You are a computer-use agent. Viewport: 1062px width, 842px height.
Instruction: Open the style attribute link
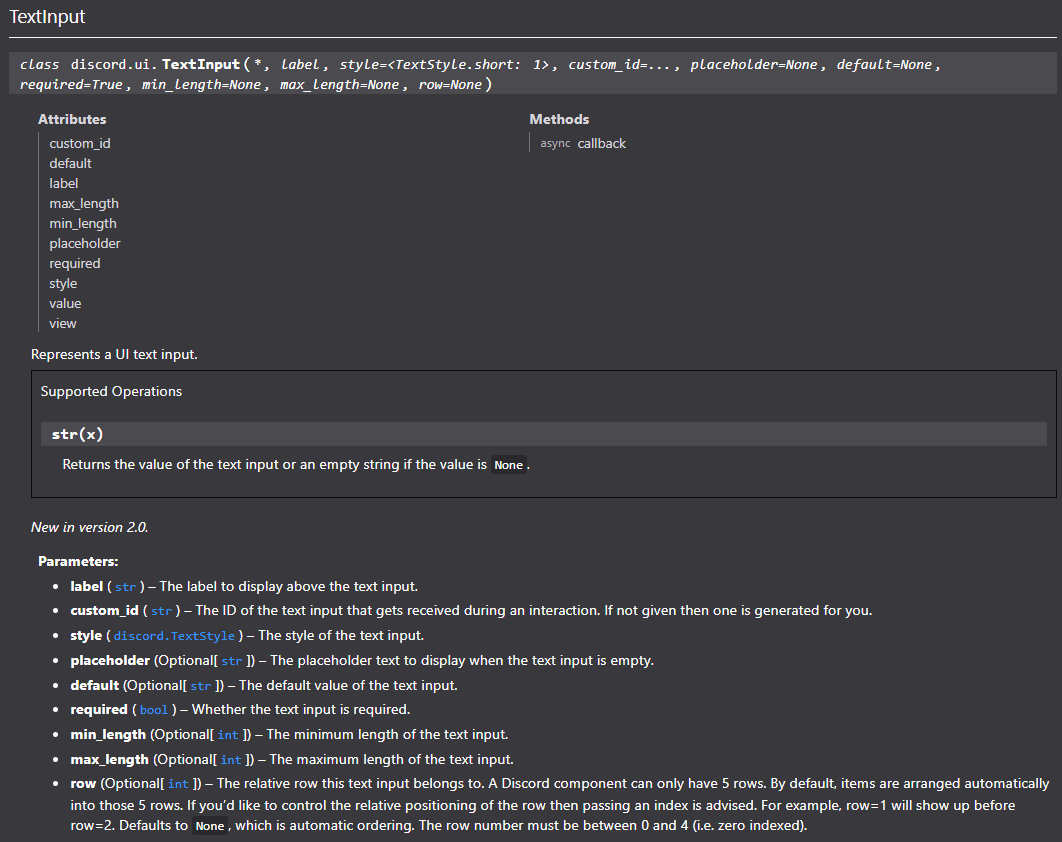click(x=63, y=283)
